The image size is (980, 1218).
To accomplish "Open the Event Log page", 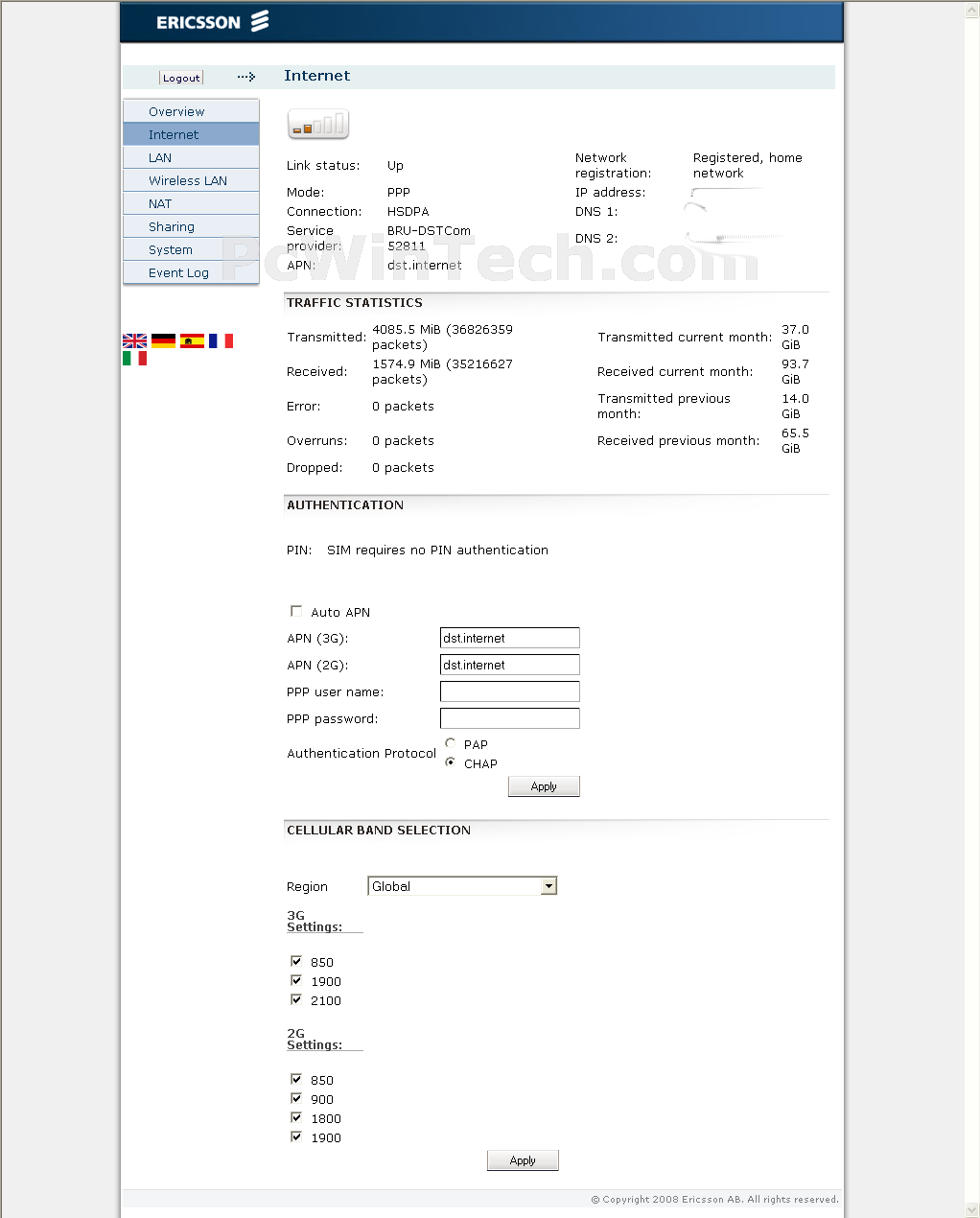I will point(191,272).
